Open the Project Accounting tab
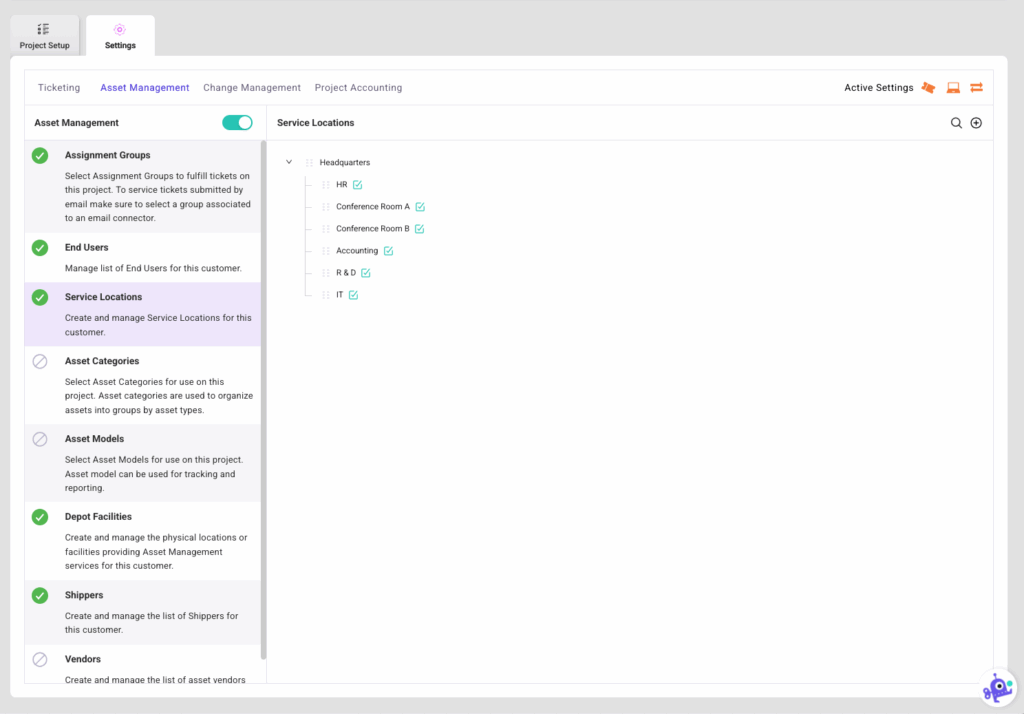1024x714 pixels. coord(358,87)
